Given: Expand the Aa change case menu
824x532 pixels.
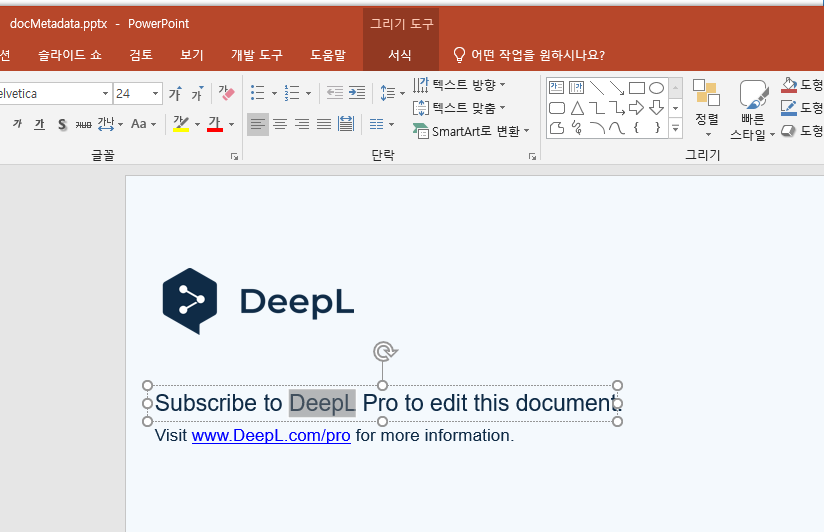Looking at the screenshot, I should (x=143, y=125).
